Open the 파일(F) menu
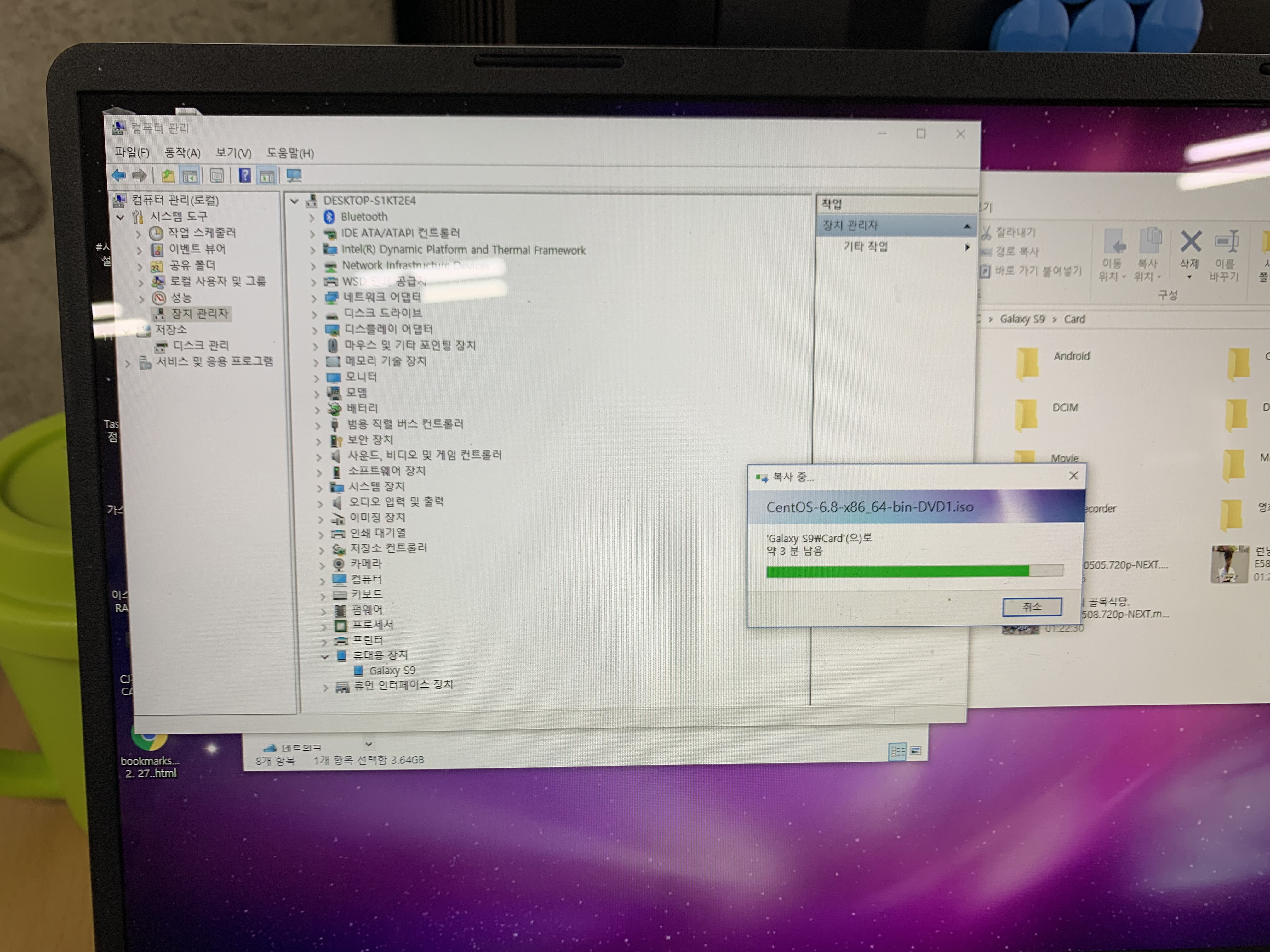Screen dimensions: 1270x952 [x=131, y=153]
